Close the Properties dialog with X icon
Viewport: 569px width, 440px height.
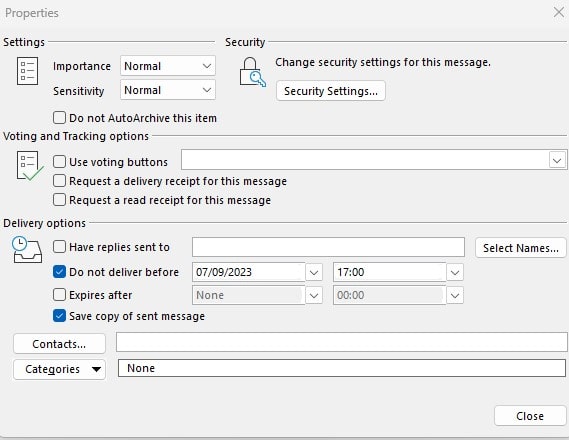tap(559, 12)
